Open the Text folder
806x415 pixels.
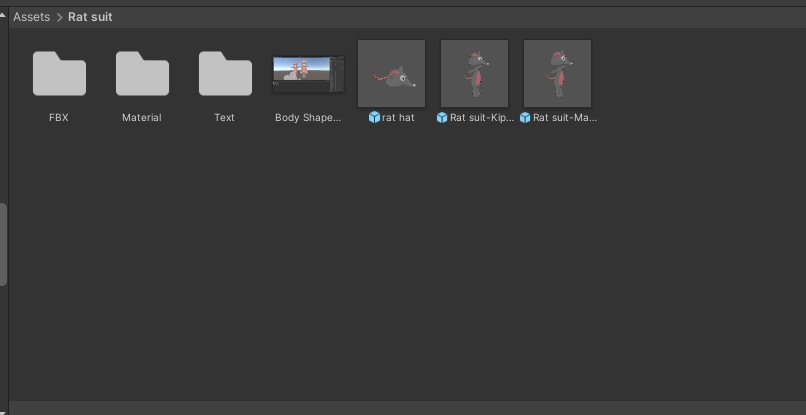pos(225,73)
